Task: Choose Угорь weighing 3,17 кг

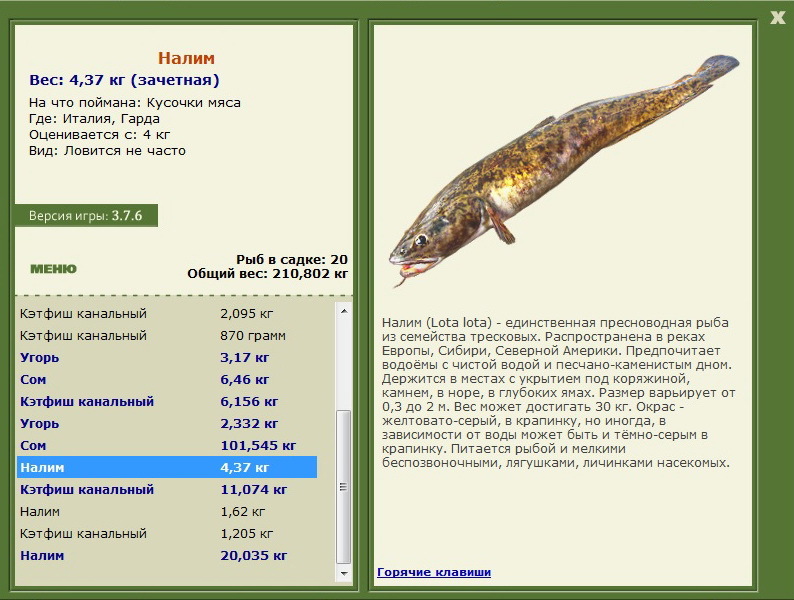Action: click(166, 357)
